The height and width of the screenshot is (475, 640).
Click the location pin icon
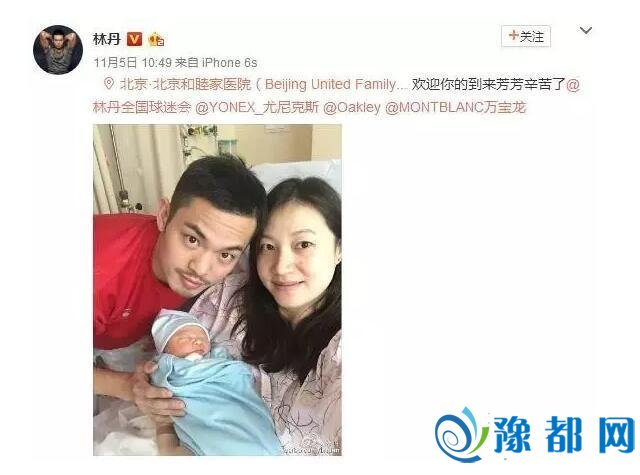click(x=109, y=84)
